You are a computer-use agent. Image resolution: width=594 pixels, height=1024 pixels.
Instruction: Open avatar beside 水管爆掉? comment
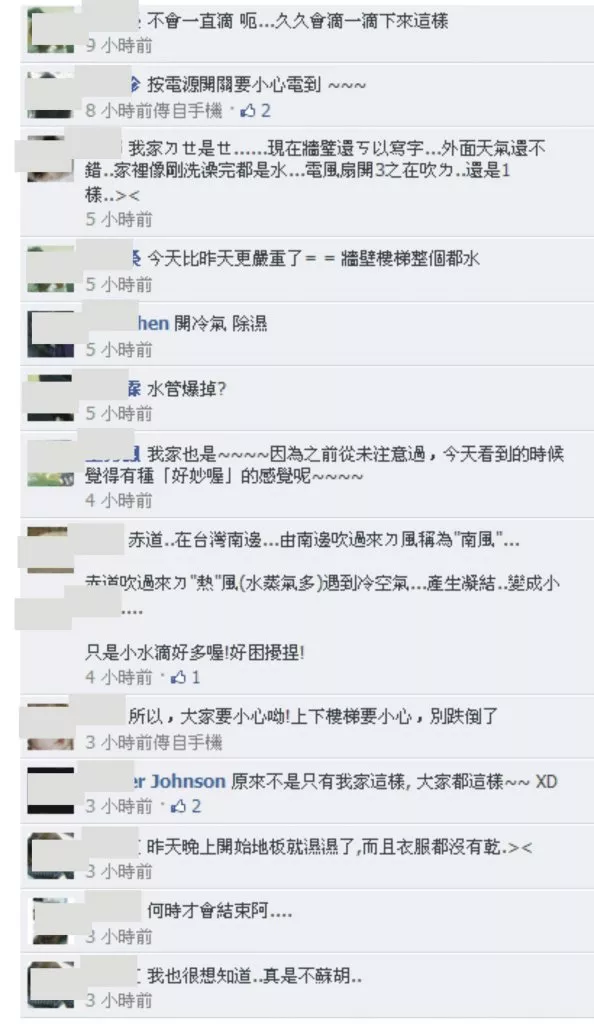(x=50, y=398)
